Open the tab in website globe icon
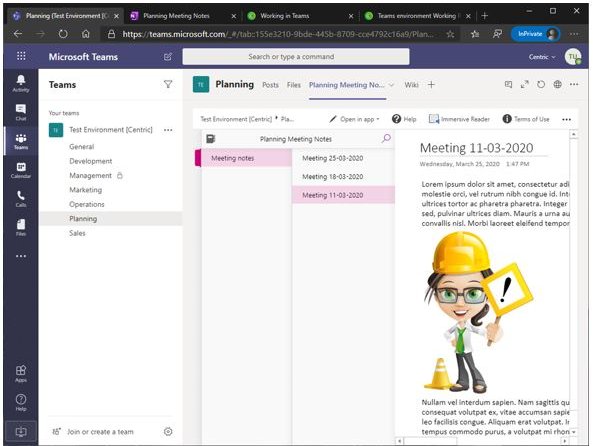Viewport: 593px width, 446px height. click(x=557, y=84)
